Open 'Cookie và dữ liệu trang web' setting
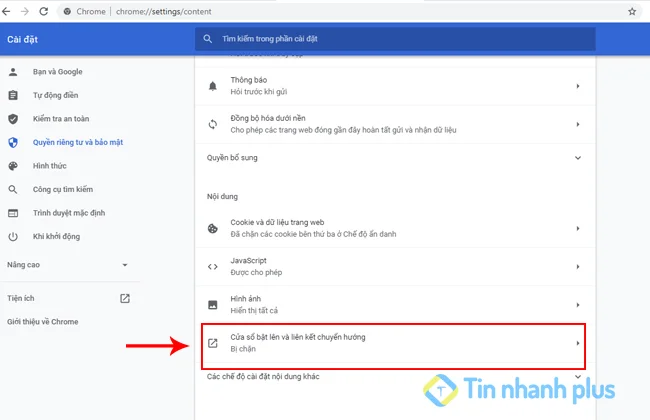The height and width of the screenshot is (420, 650). tap(395, 228)
